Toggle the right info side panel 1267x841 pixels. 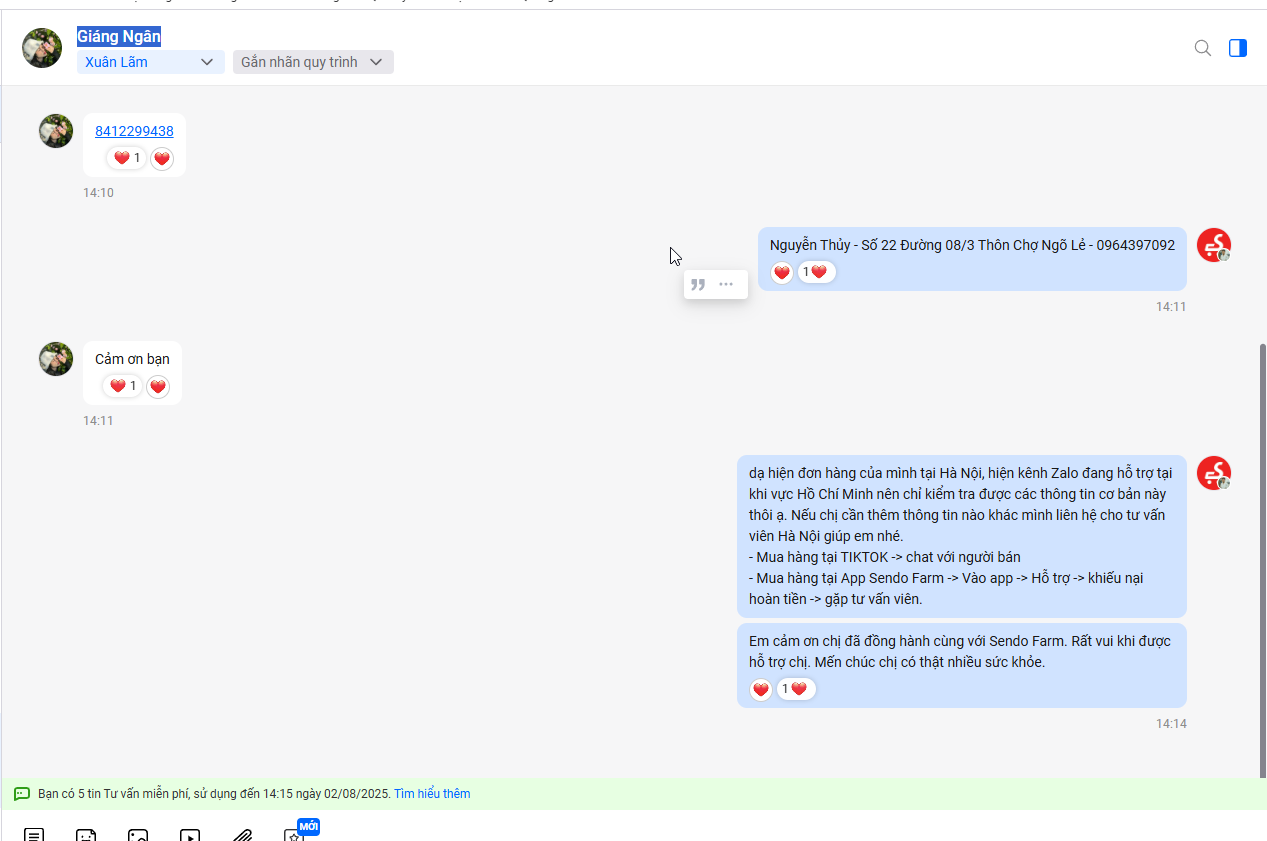pyautogui.click(x=1238, y=48)
